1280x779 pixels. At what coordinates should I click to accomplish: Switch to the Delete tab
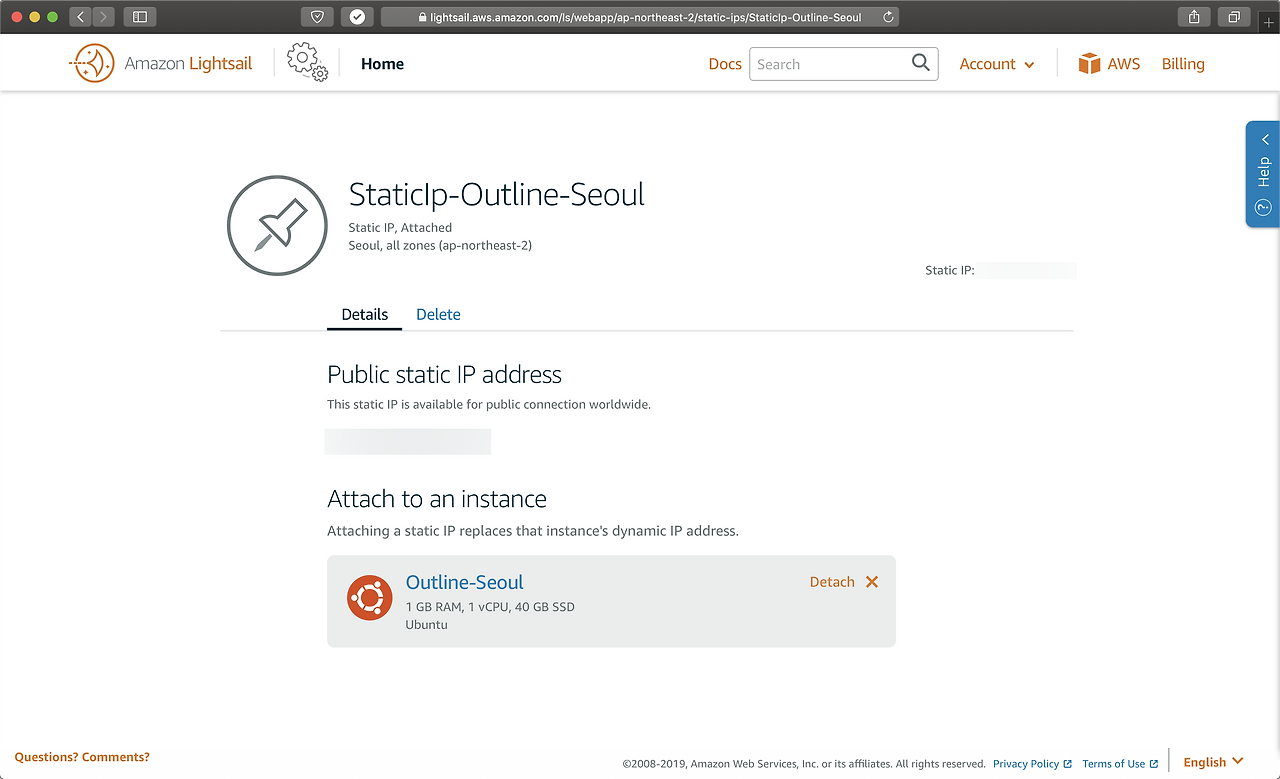438,314
